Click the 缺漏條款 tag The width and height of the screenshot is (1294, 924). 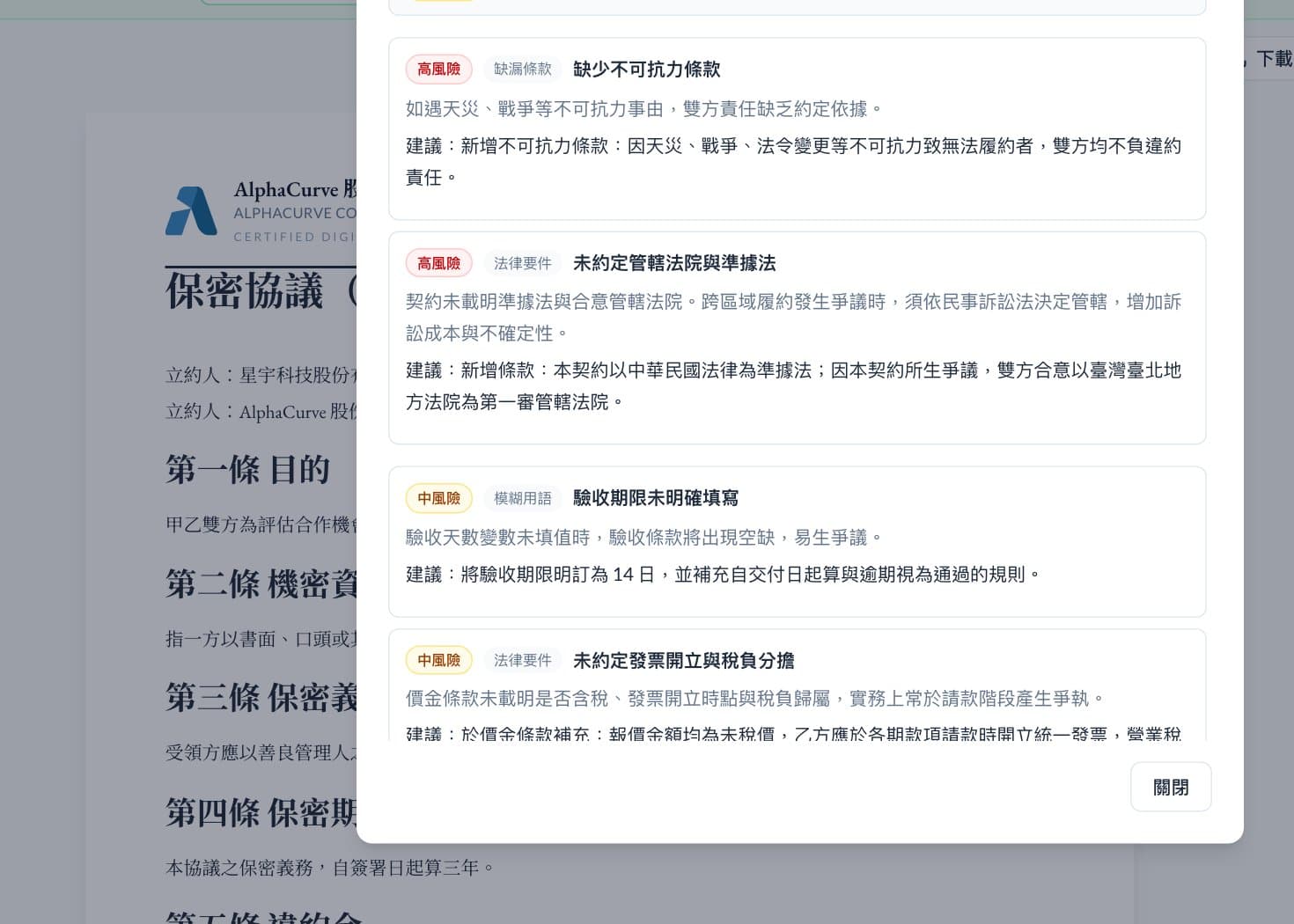point(523,69)
